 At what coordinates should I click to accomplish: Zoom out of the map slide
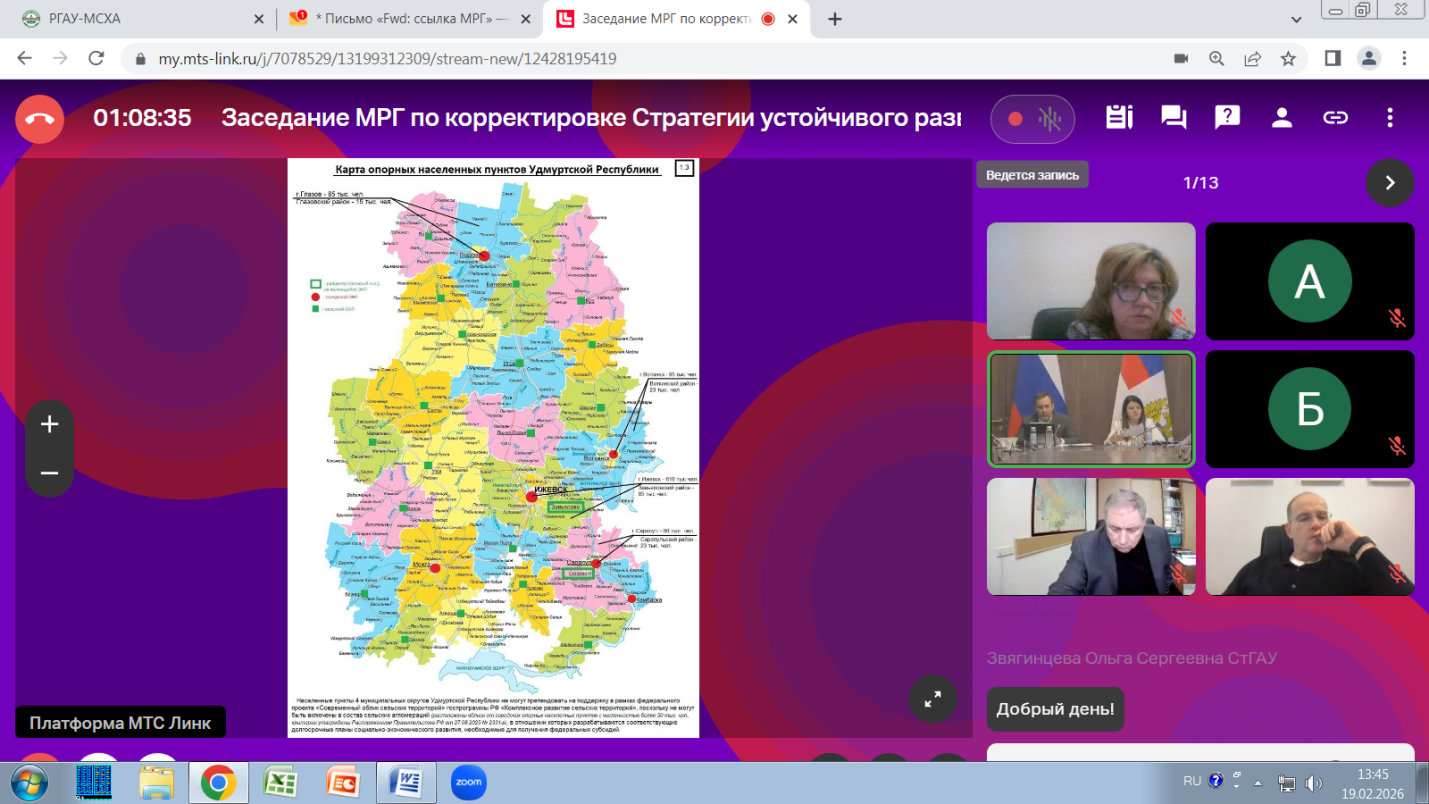[x=49, y=473]
